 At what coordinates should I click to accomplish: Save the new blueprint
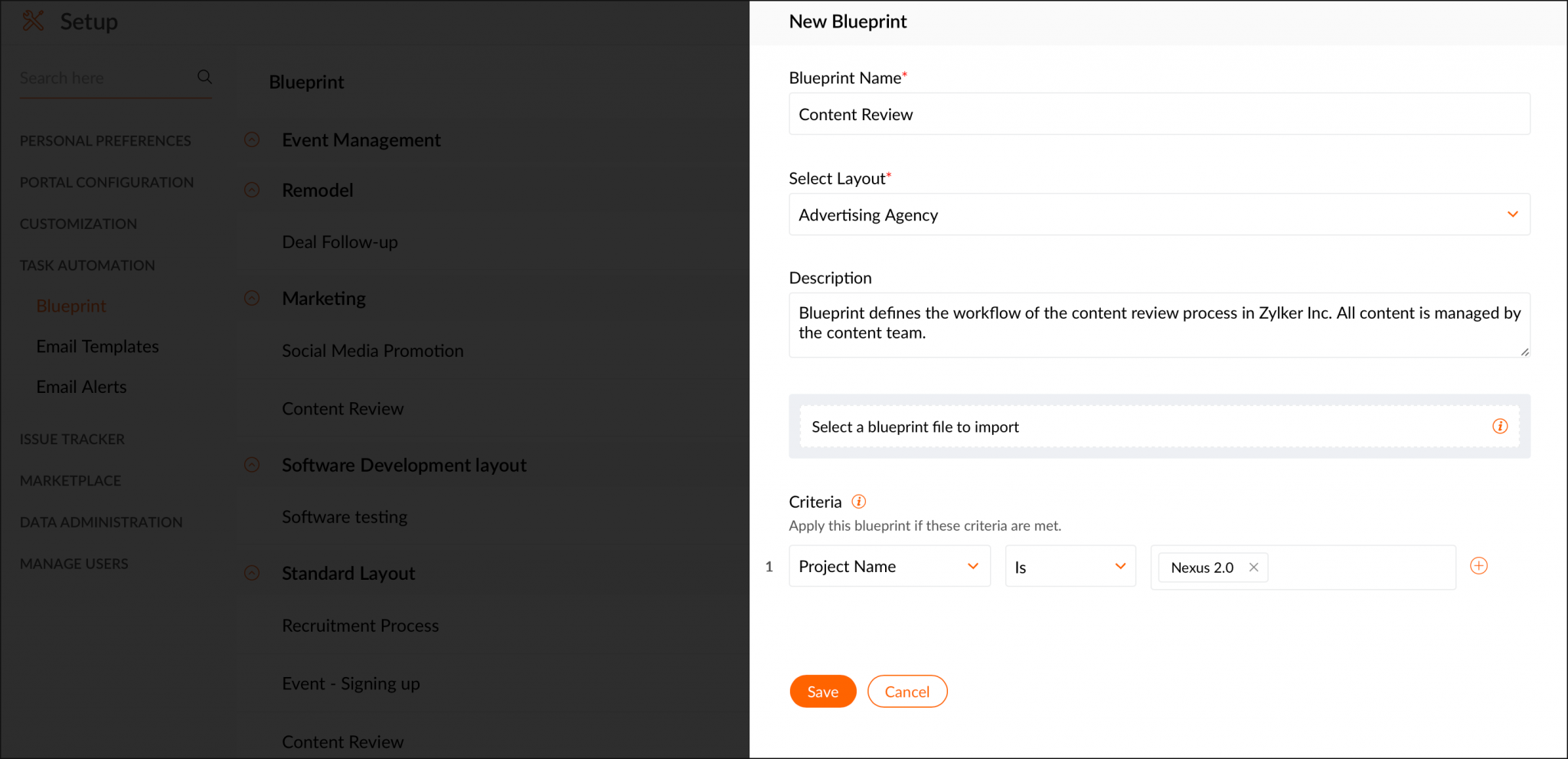click(x=822, y=691)
